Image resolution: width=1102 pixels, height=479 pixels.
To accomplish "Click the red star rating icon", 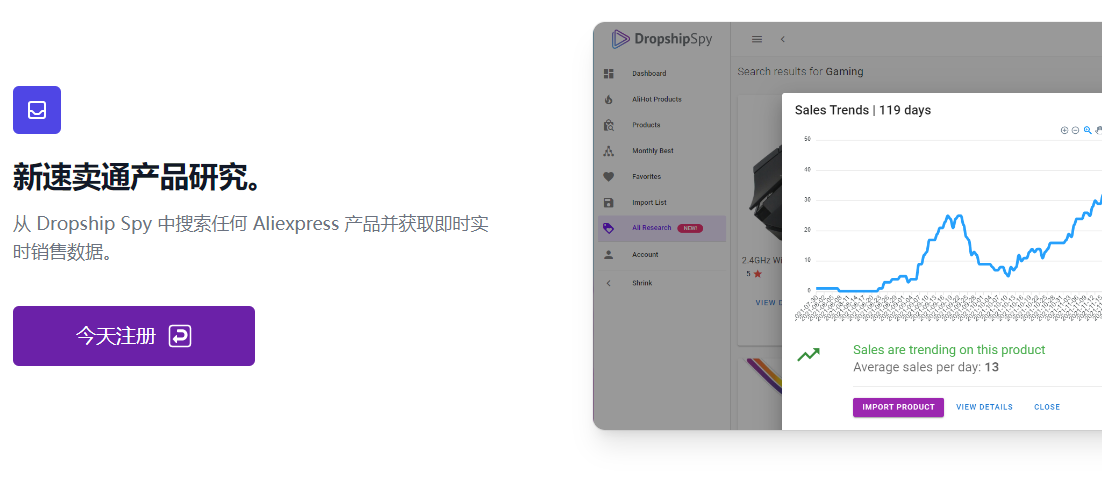I will (x=758, y=274).
